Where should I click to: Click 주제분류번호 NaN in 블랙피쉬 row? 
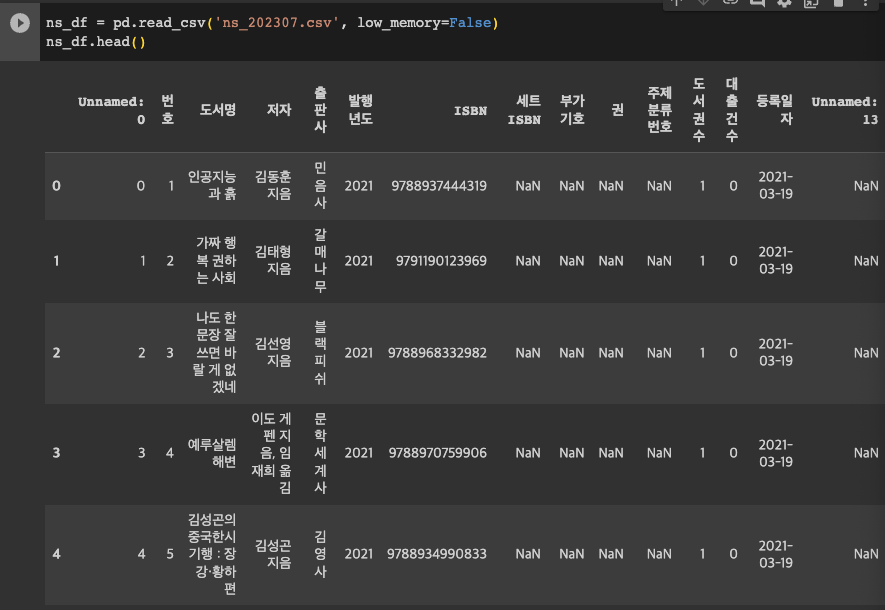point(659,353)
